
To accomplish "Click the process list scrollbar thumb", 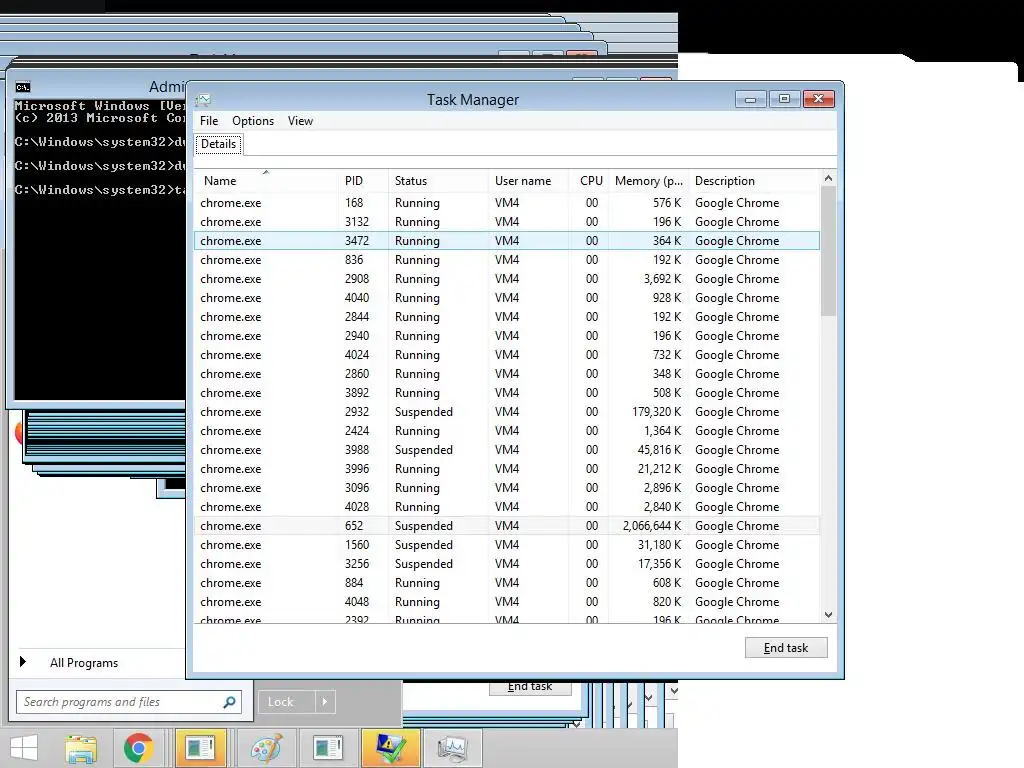I will click(828, 251).
